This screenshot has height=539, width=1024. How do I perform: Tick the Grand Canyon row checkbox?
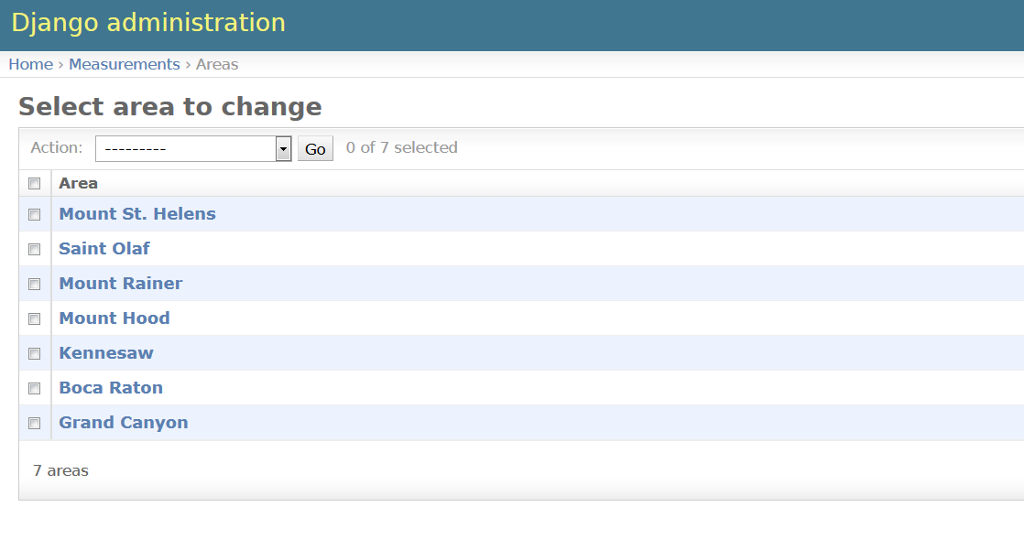(34, 423)
